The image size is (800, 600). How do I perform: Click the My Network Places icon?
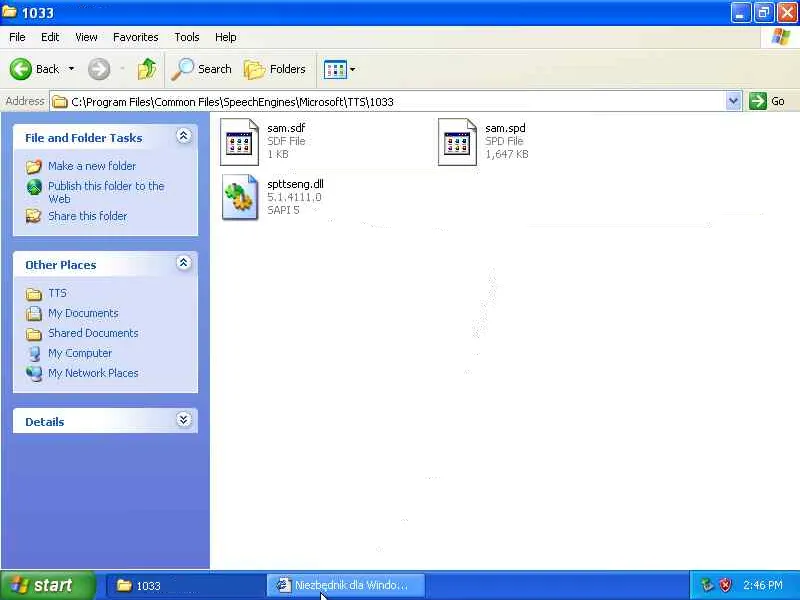34,373
